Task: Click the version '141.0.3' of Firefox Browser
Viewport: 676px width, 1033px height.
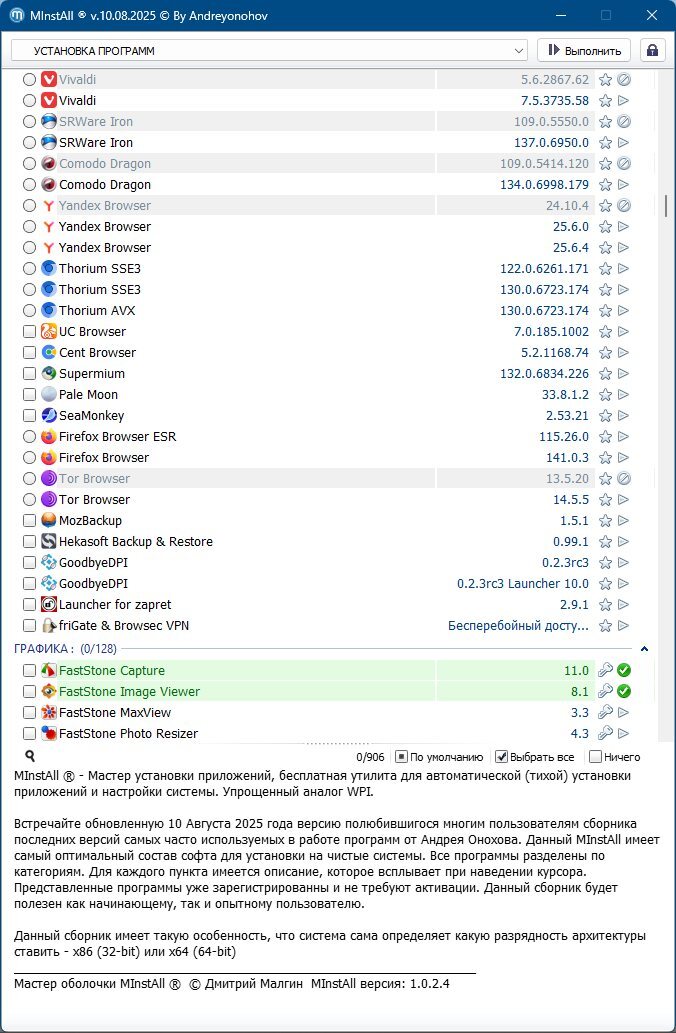Action: pos(567,458)
